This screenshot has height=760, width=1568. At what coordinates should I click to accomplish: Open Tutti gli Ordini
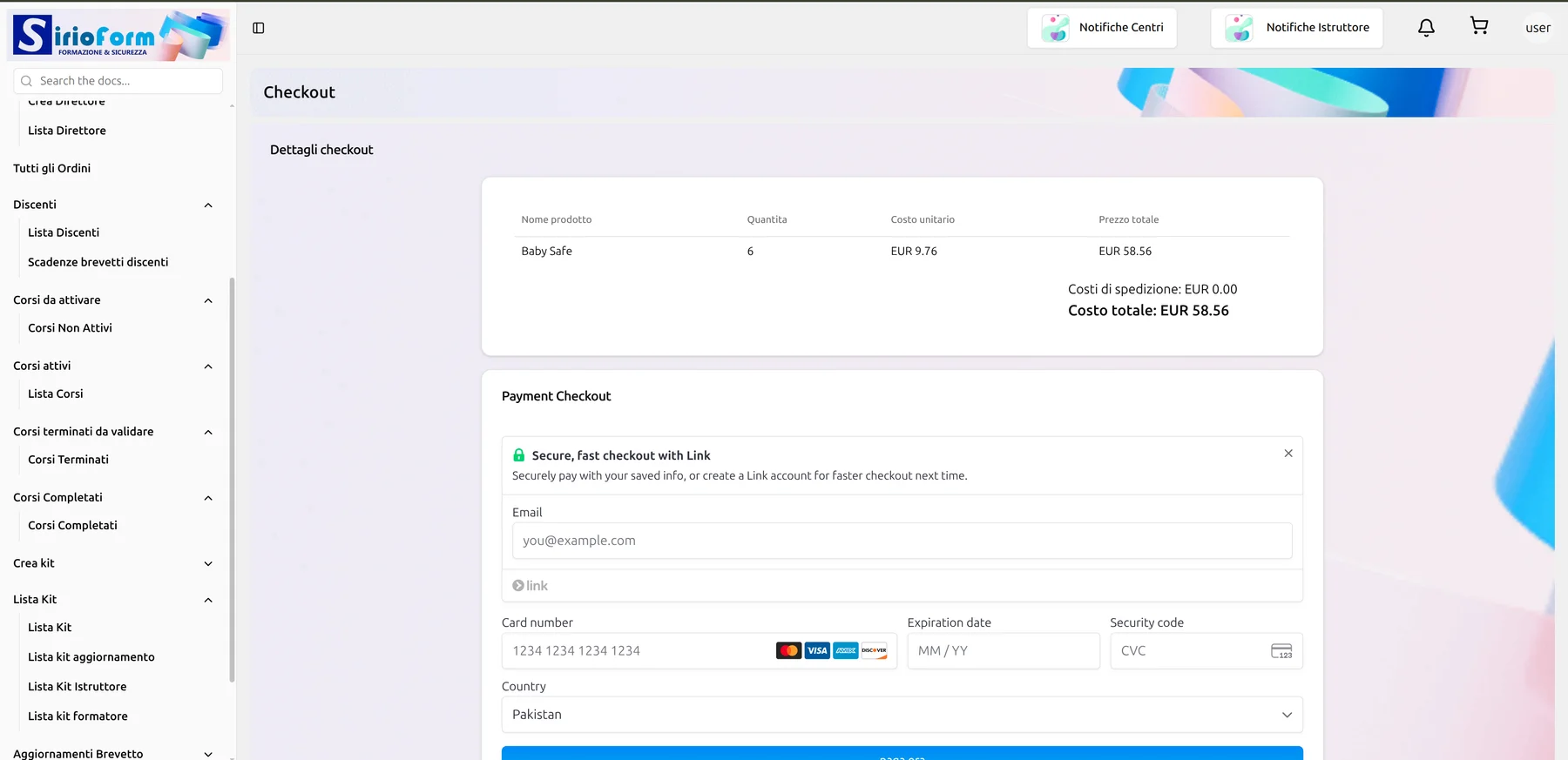coord(52,168)
